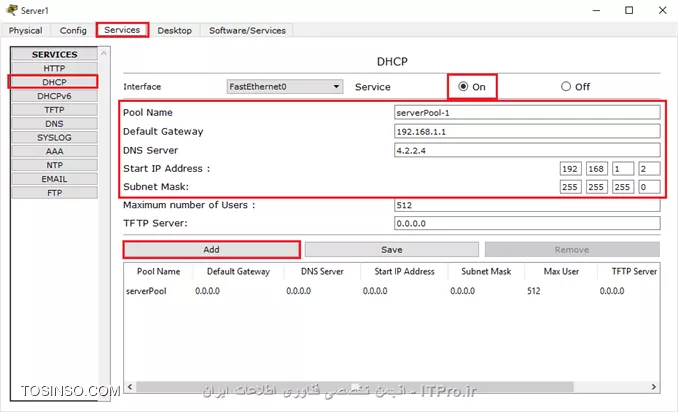The height and width of the screenshot is (412, 678).
Task: Click last octet of Subnet Mask
Action: click(649, 187)
